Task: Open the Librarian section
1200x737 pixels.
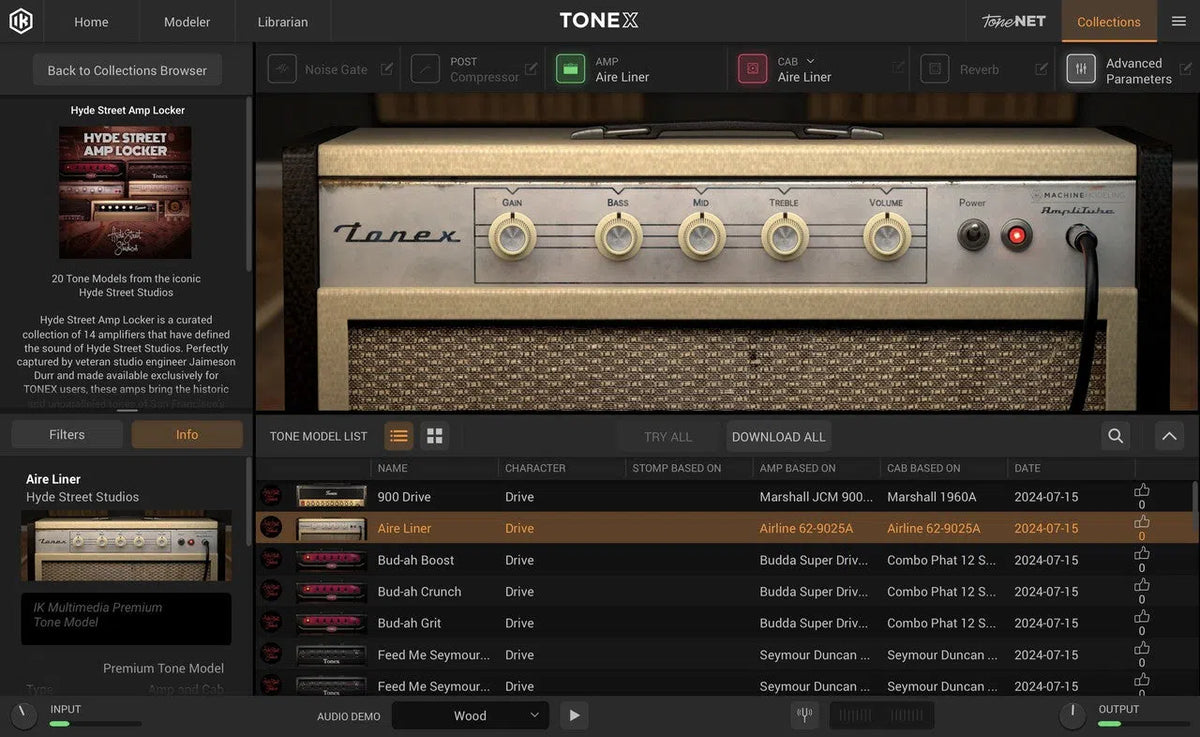Action: (282, 21)
